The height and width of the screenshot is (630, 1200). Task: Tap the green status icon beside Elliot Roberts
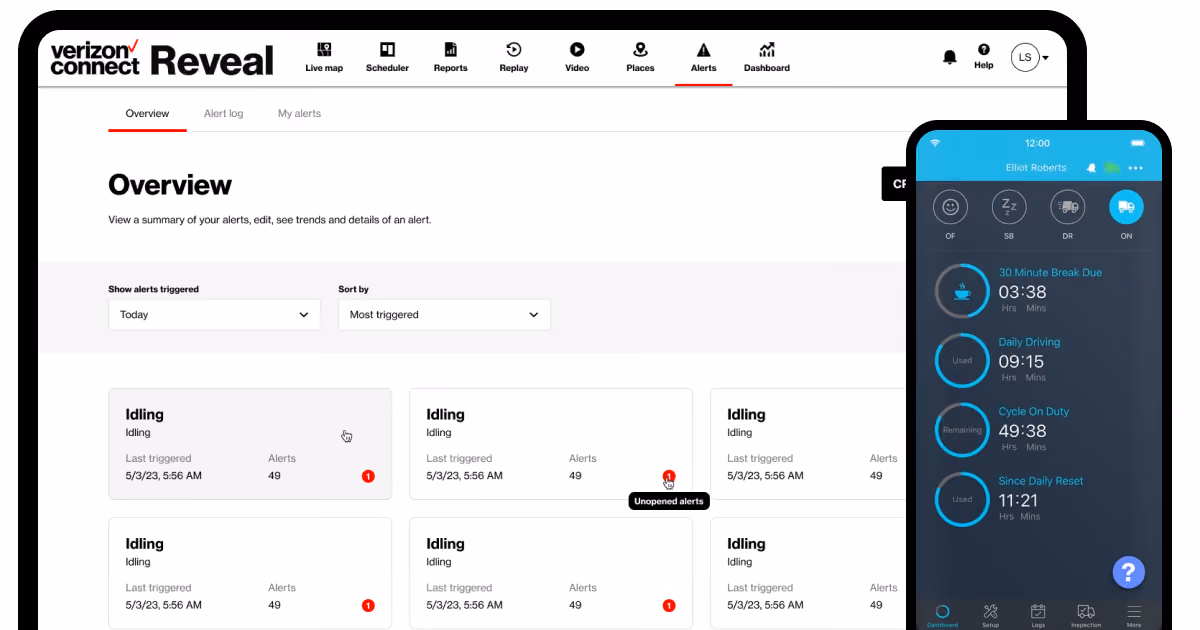[x=1110, y=168]
